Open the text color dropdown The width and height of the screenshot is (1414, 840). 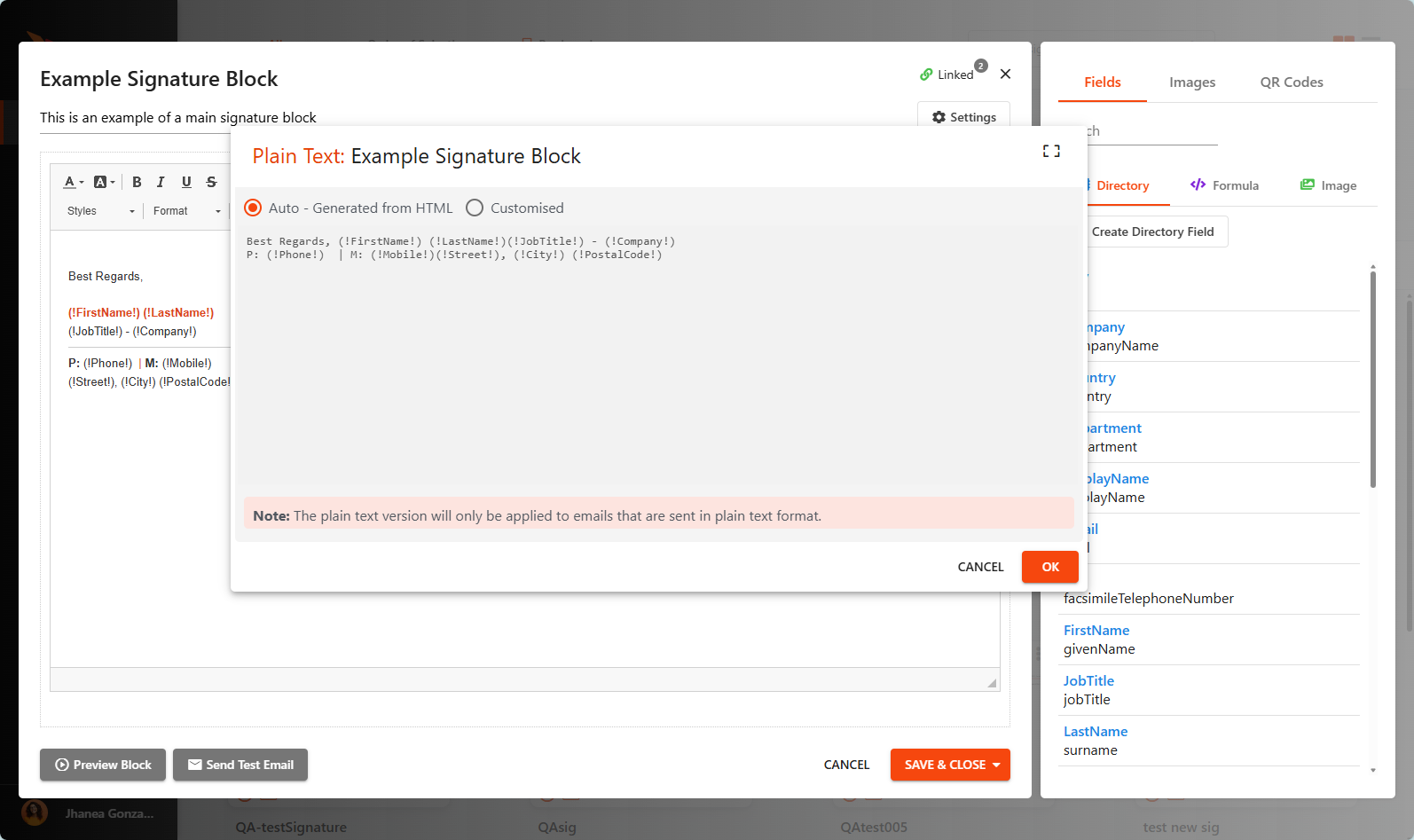tap(74, 182)
